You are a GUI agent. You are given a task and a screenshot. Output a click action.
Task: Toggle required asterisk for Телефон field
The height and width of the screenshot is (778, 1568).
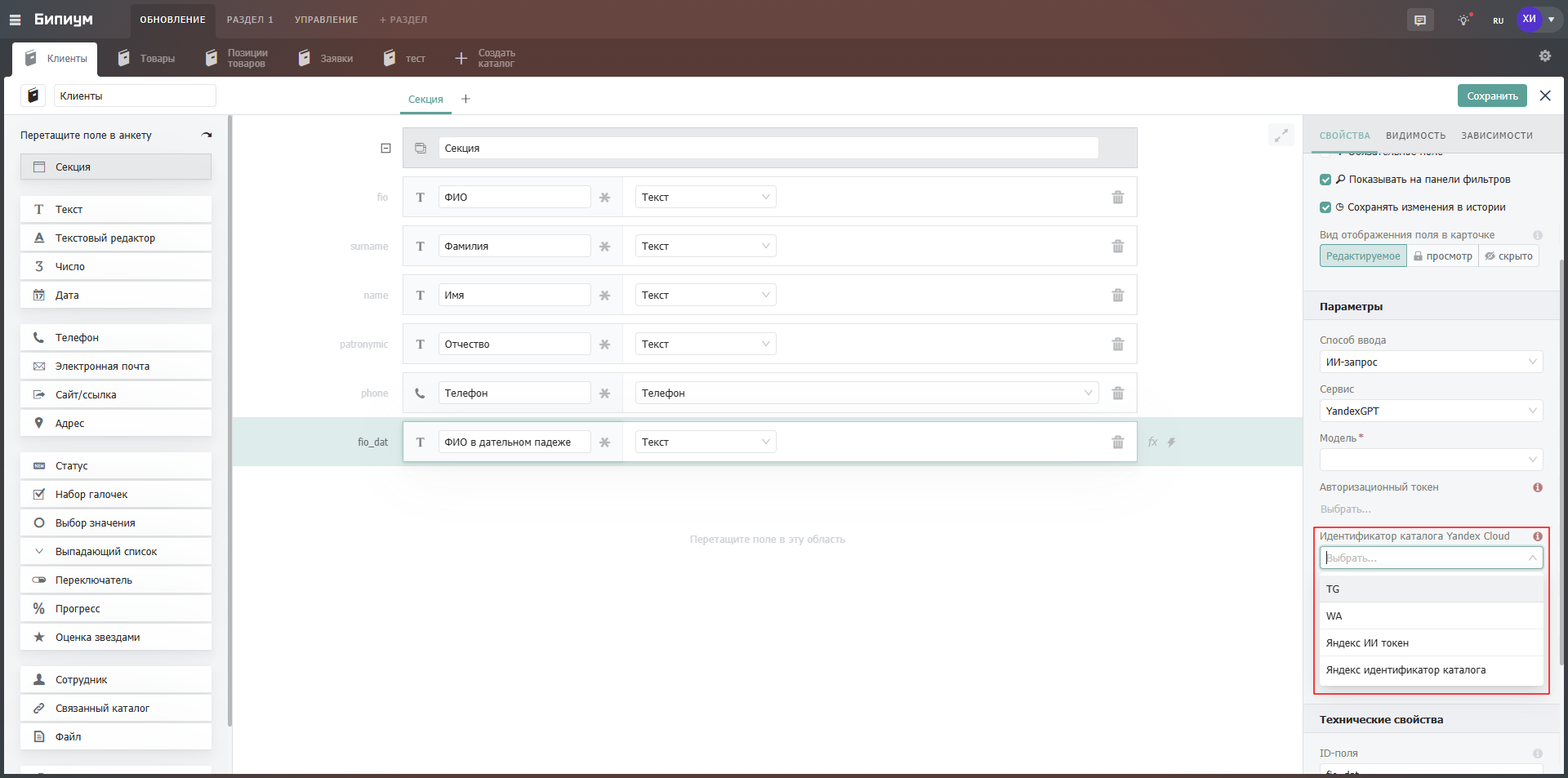coord(604,393)
